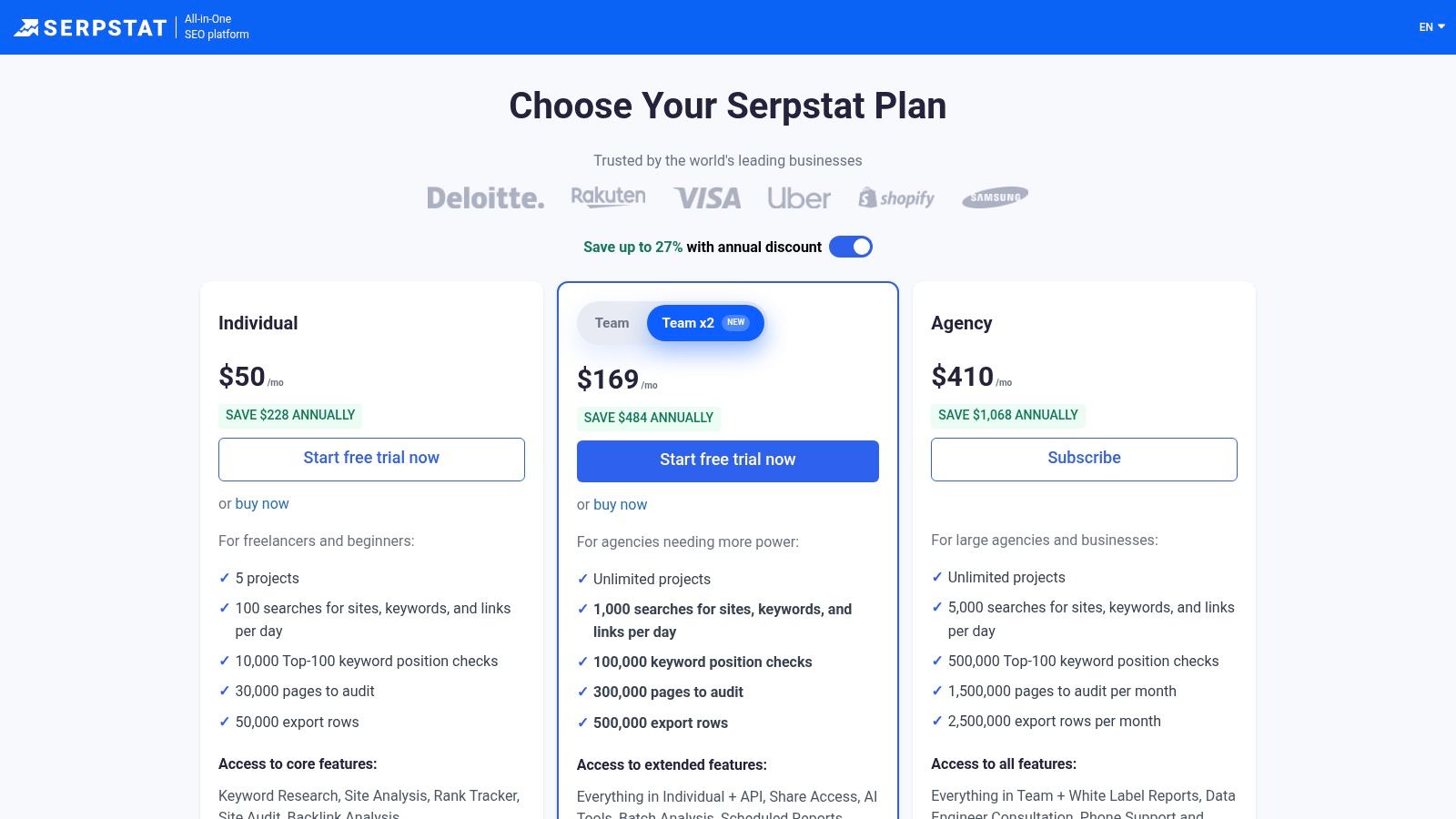Open the All-in-One SEO platform header link

pyautogui.click(x=217, y=25)
